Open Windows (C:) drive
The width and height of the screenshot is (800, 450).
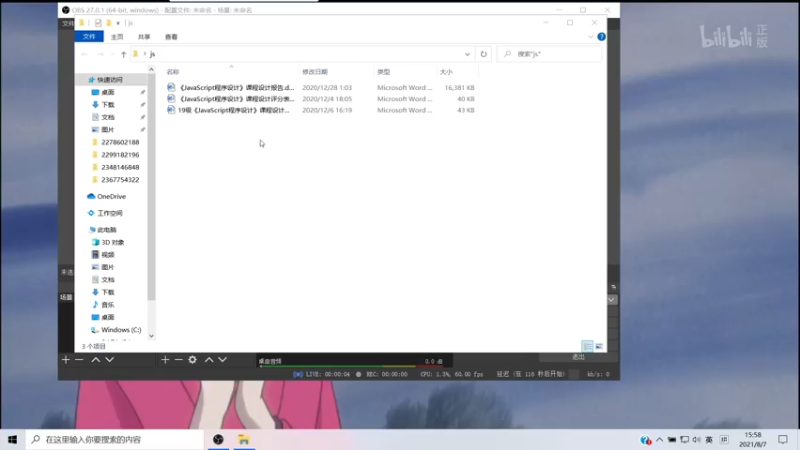click(121, 330)
